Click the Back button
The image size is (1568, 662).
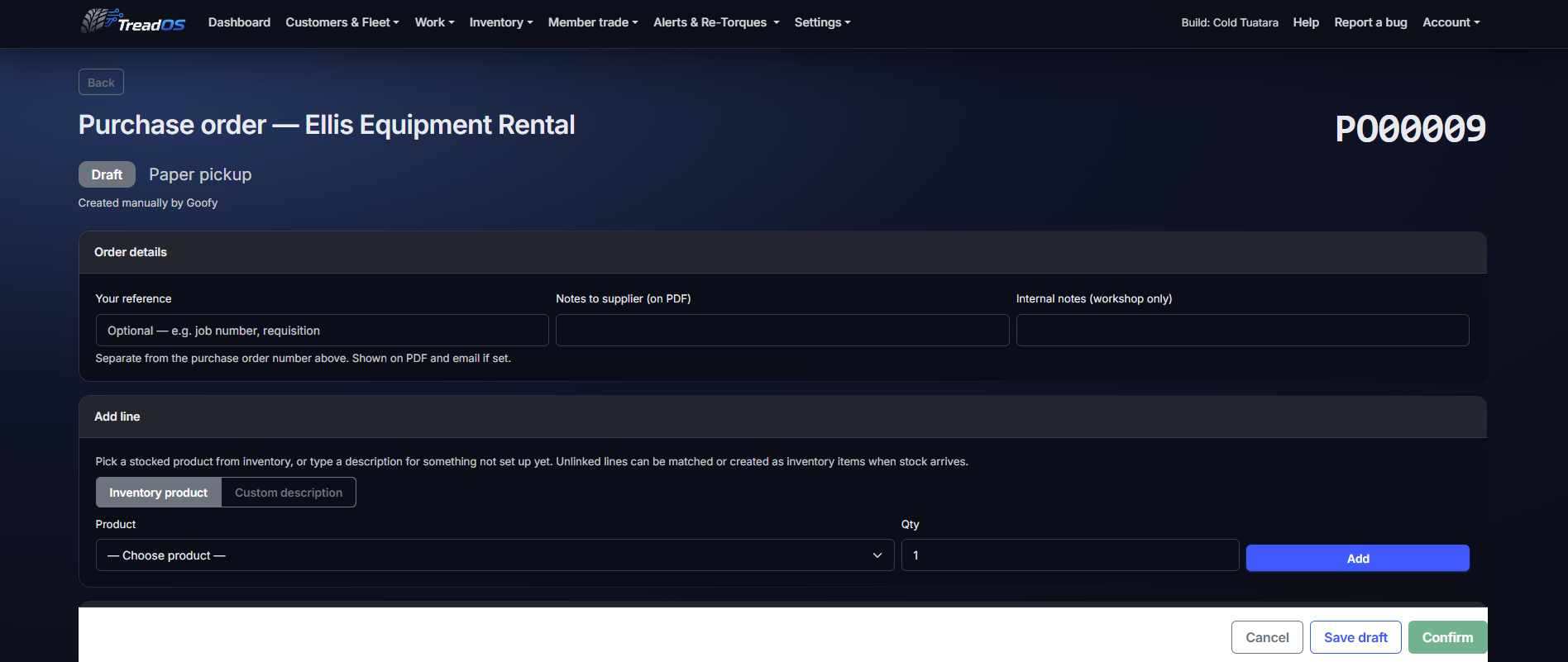pos(101,82)
